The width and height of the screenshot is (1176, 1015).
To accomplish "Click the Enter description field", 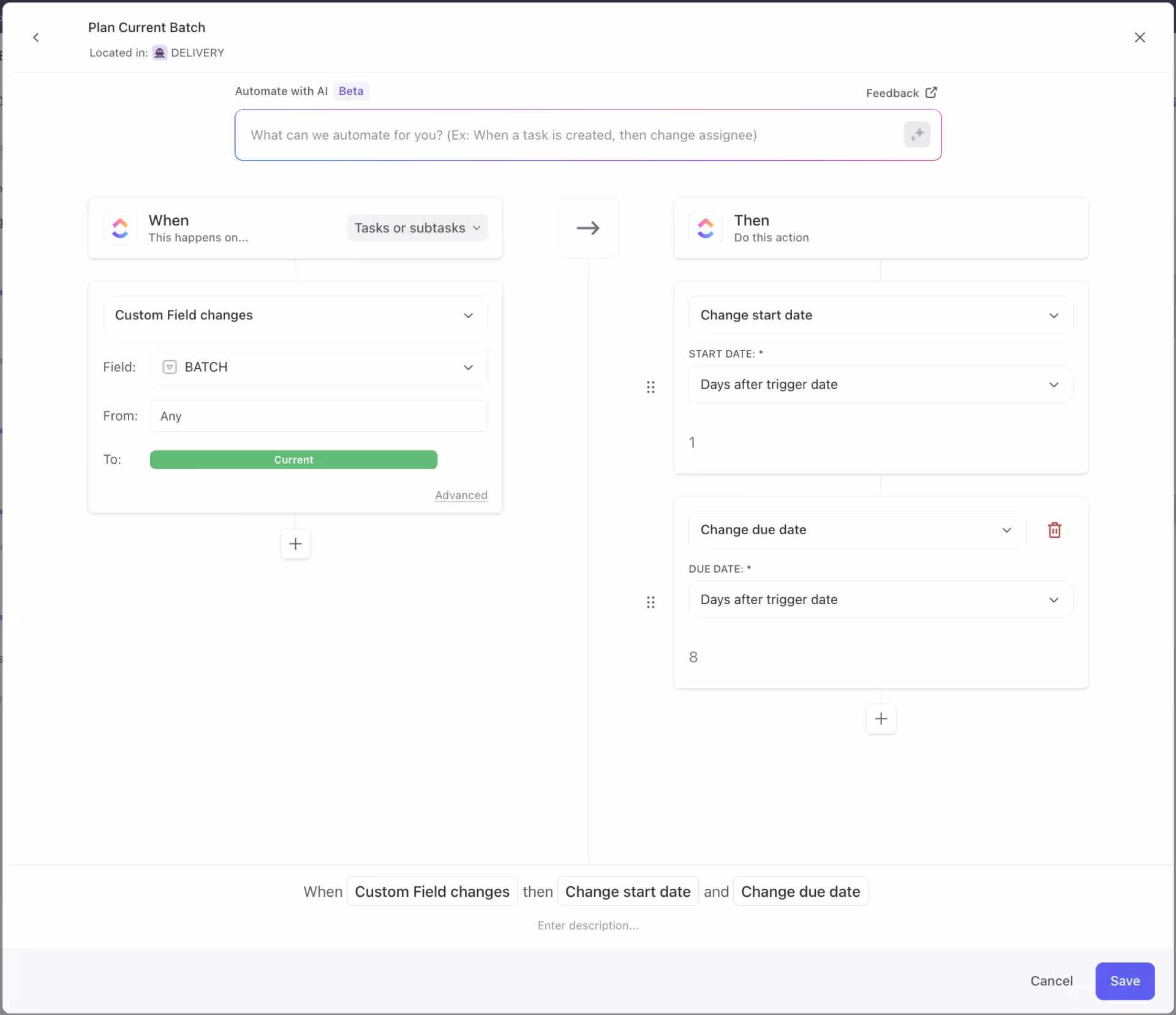I will coord(587,926).
